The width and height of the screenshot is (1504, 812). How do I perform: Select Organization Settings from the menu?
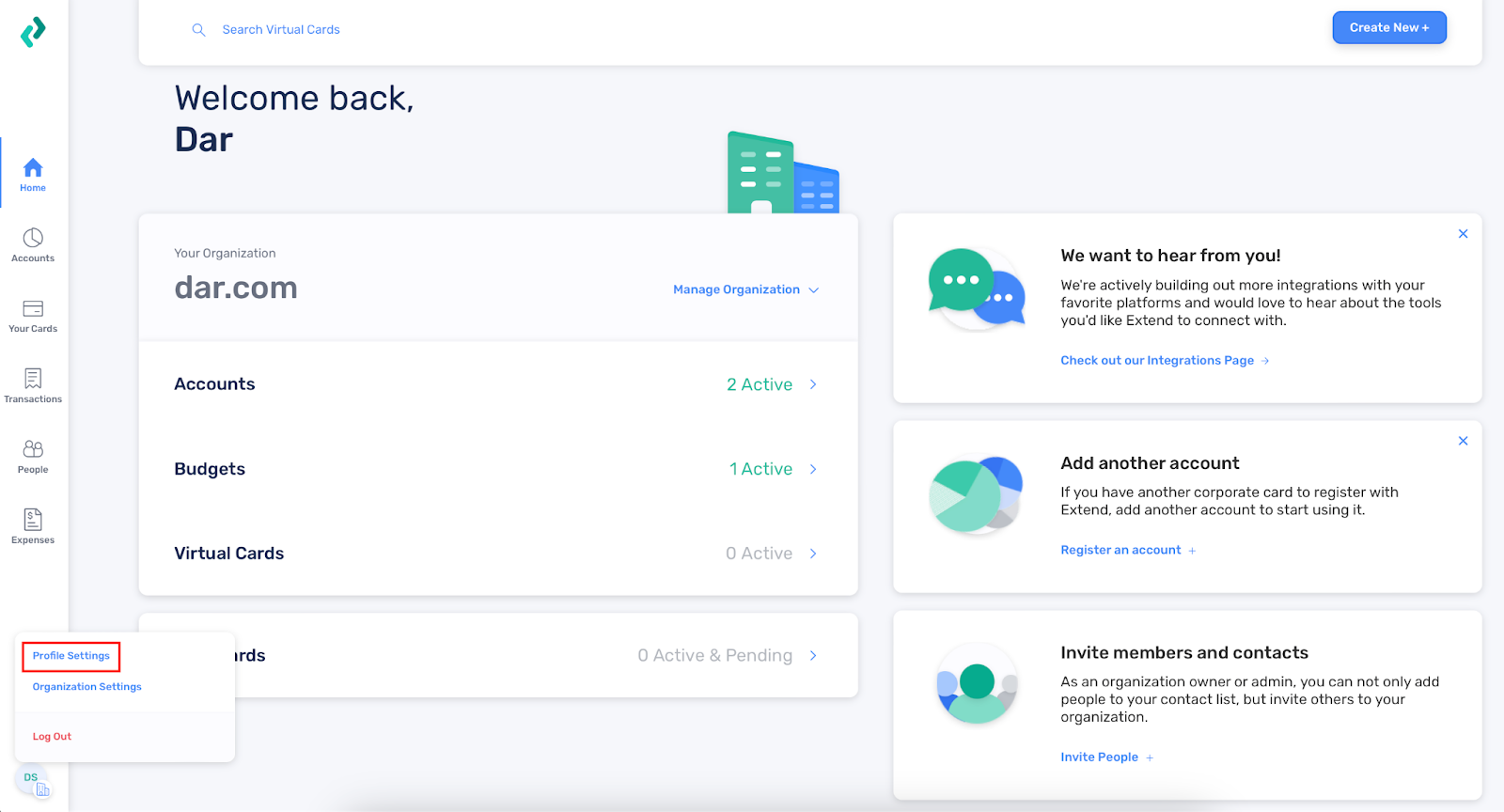87,687
